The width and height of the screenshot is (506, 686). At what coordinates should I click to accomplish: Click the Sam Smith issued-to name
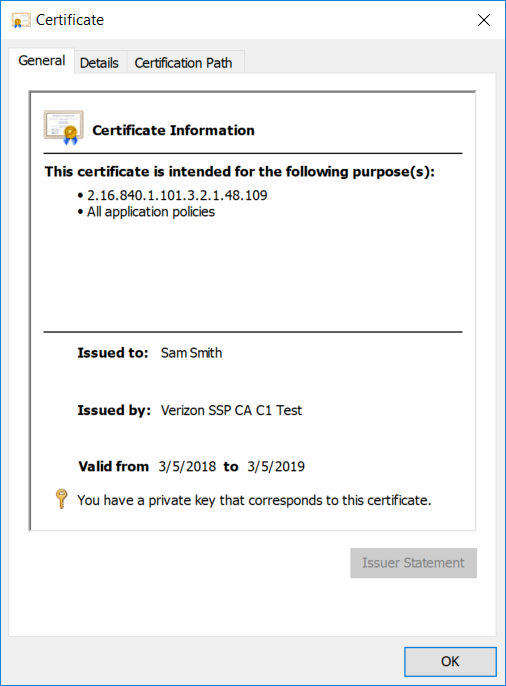[191, 353]
